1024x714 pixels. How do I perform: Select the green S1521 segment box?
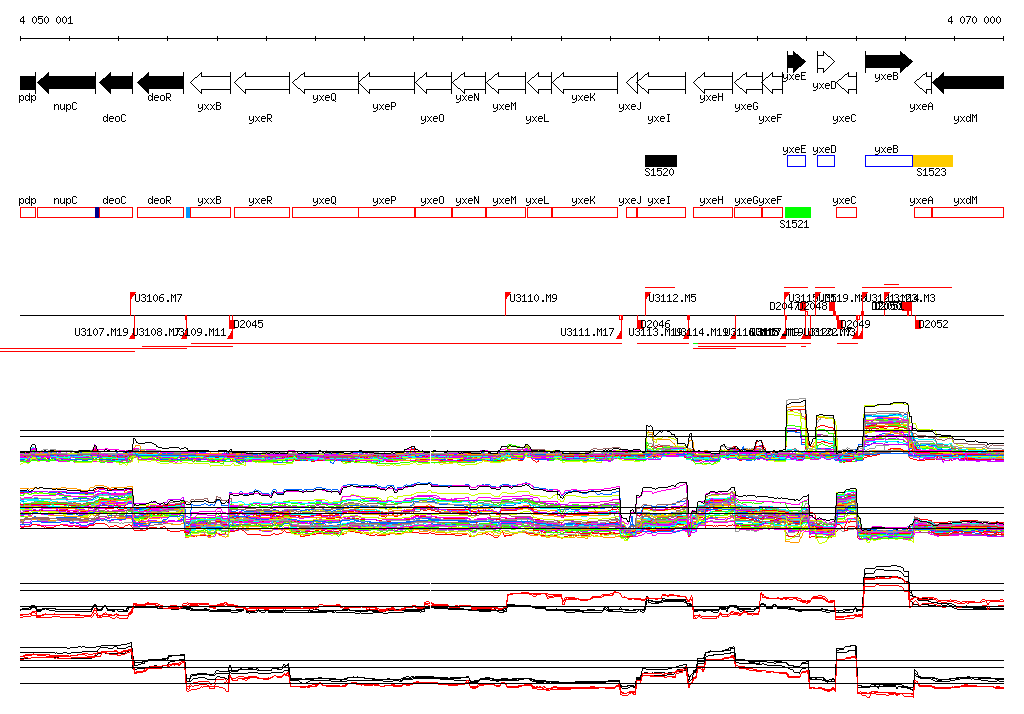point(797,212)
